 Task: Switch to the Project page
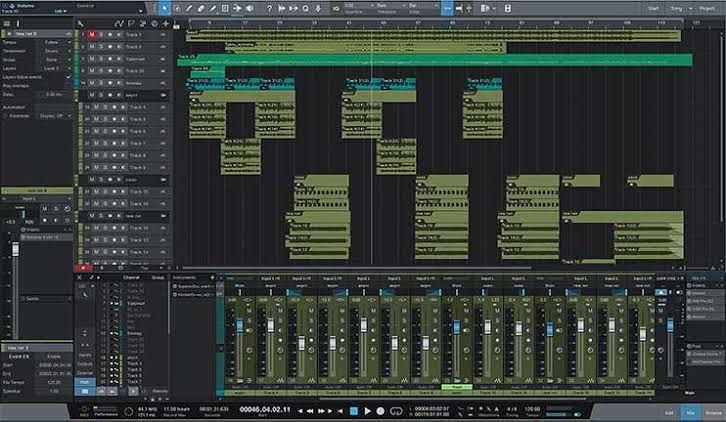[707, 8]
